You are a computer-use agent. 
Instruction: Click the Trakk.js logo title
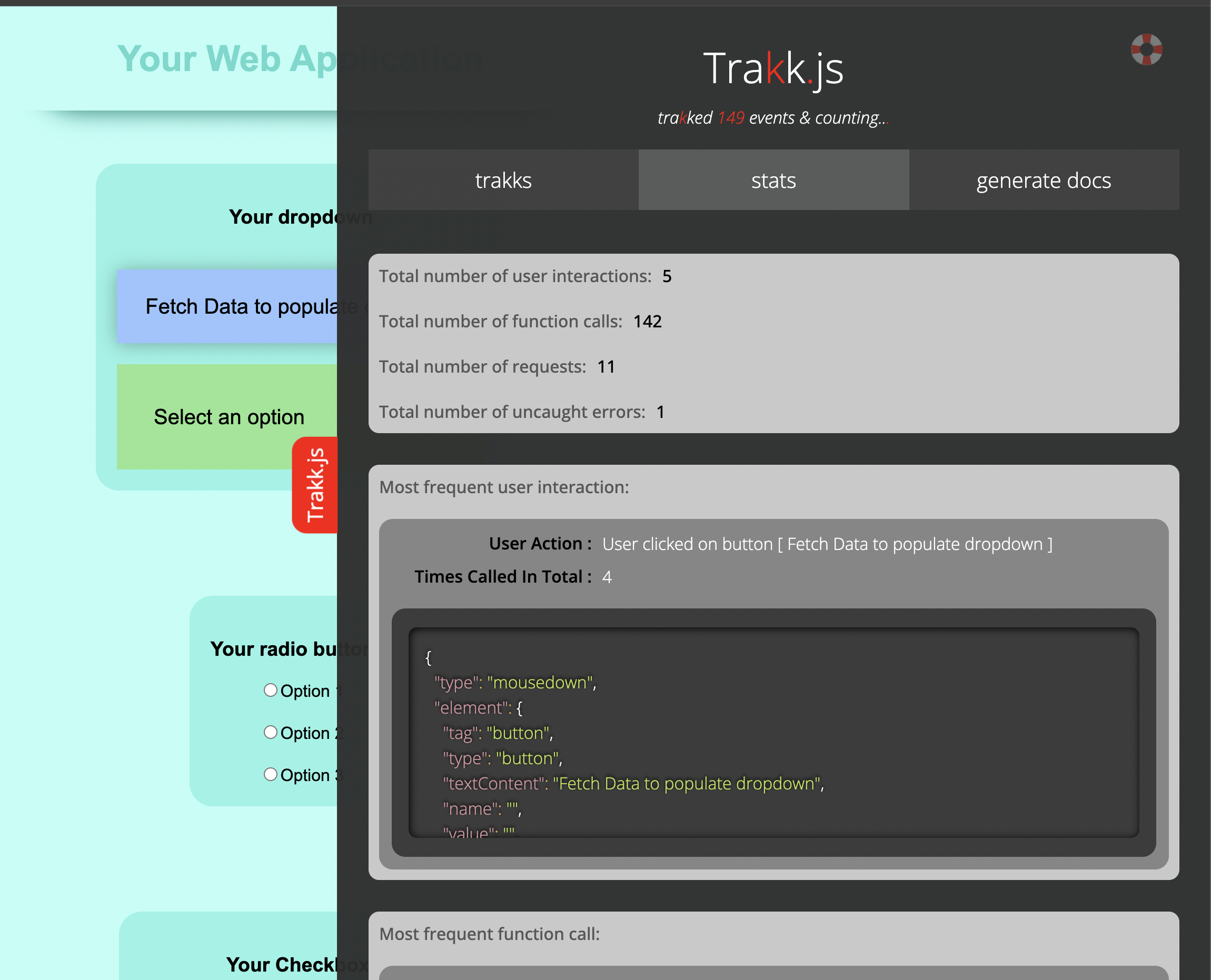[773, 69]
